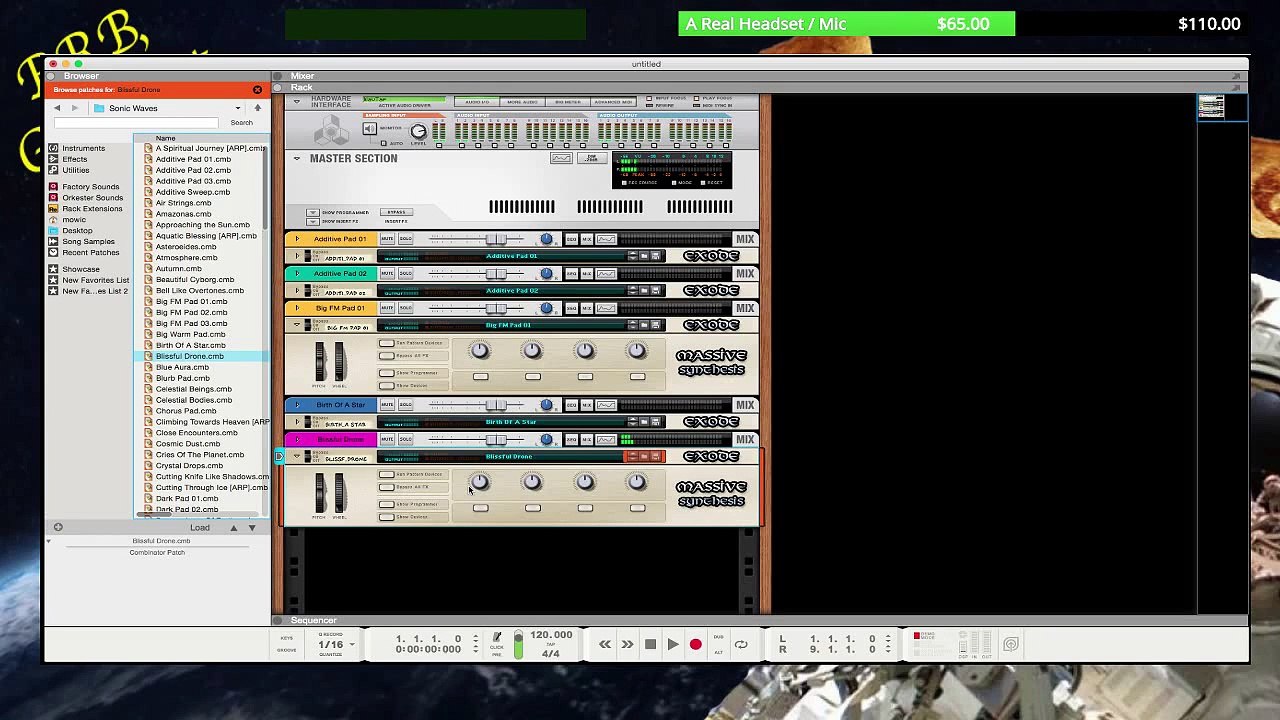1280x720 pixels.
Task: Stop the sequencer transport
Action: 650,645
